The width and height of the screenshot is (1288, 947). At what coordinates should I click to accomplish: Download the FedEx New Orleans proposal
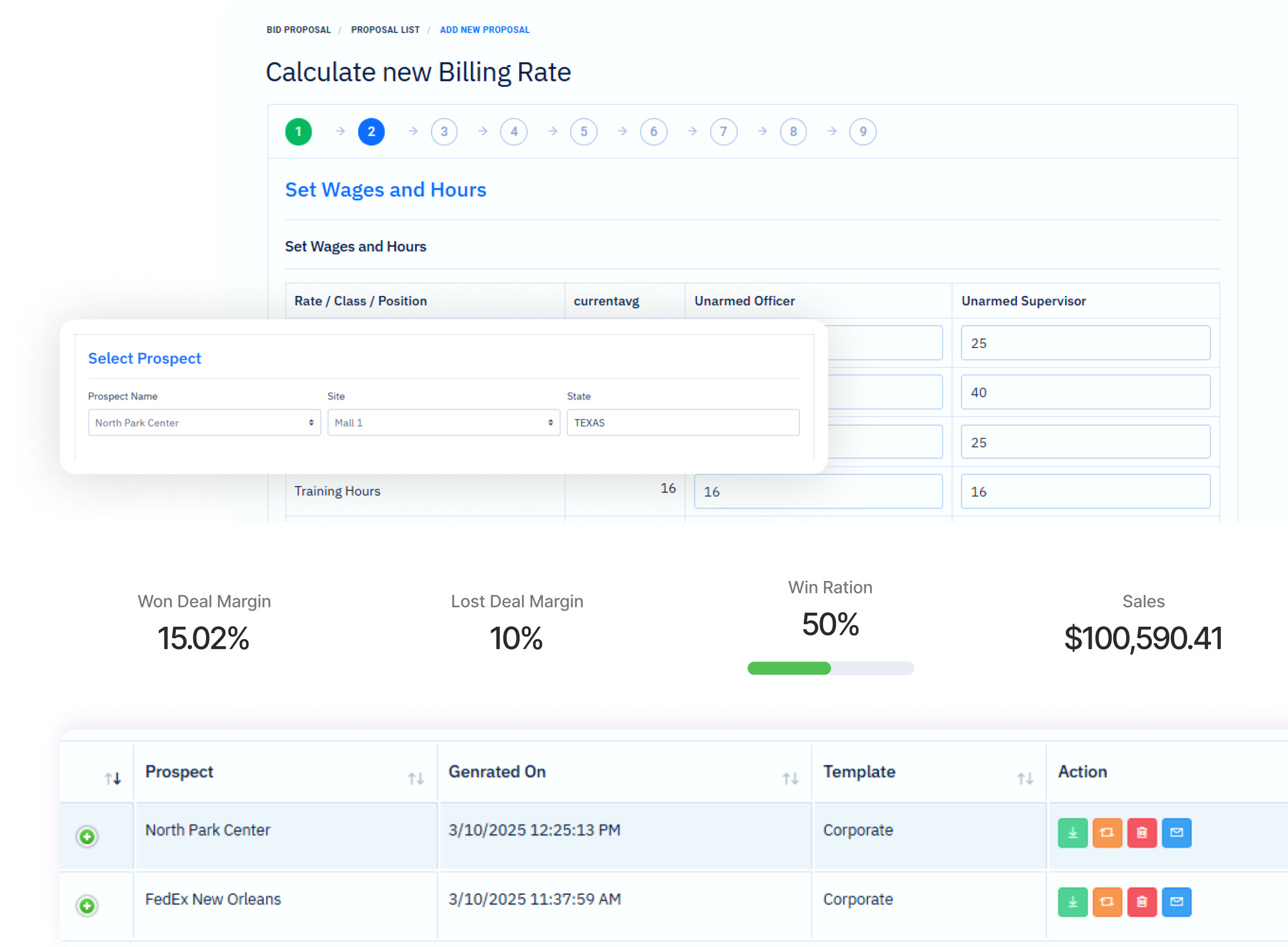coord(1072,902)
